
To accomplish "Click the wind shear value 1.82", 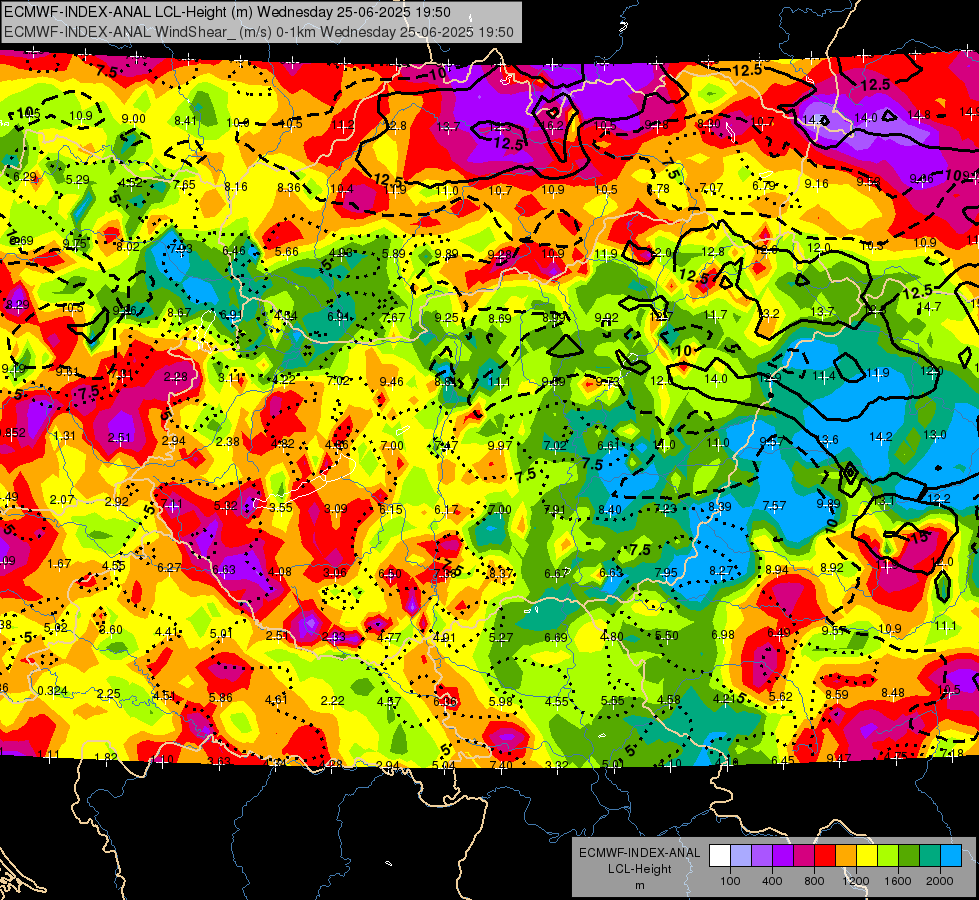I will [x=106, y=758].
